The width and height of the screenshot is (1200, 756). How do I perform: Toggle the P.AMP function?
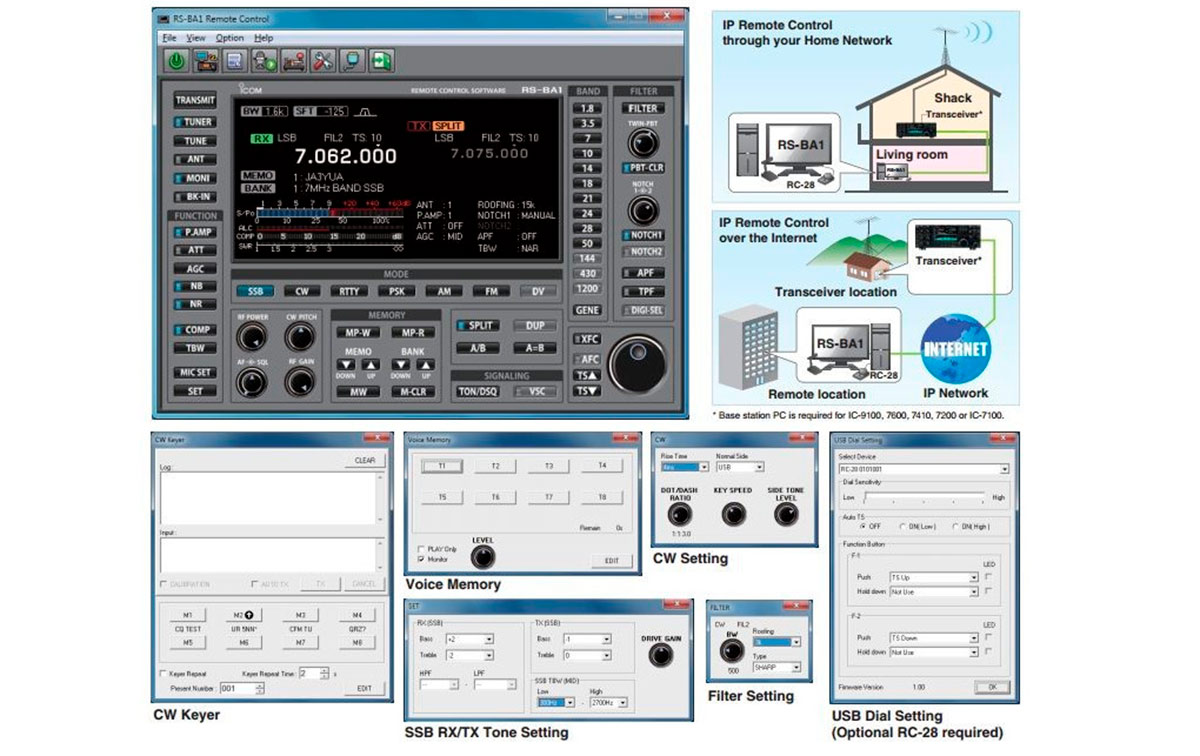[x=195, y=232]
